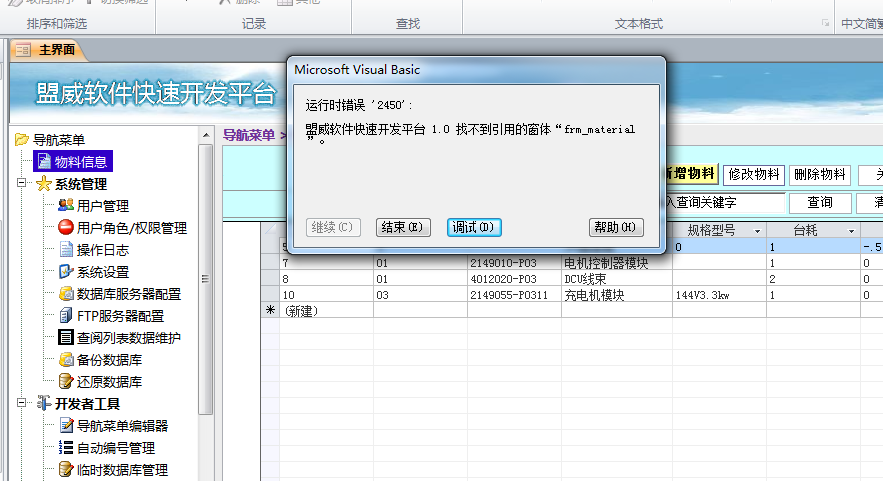Click the 自动编号管理 numbering icon
This screenshot has width=883, height=481.
tap(66, 447)
